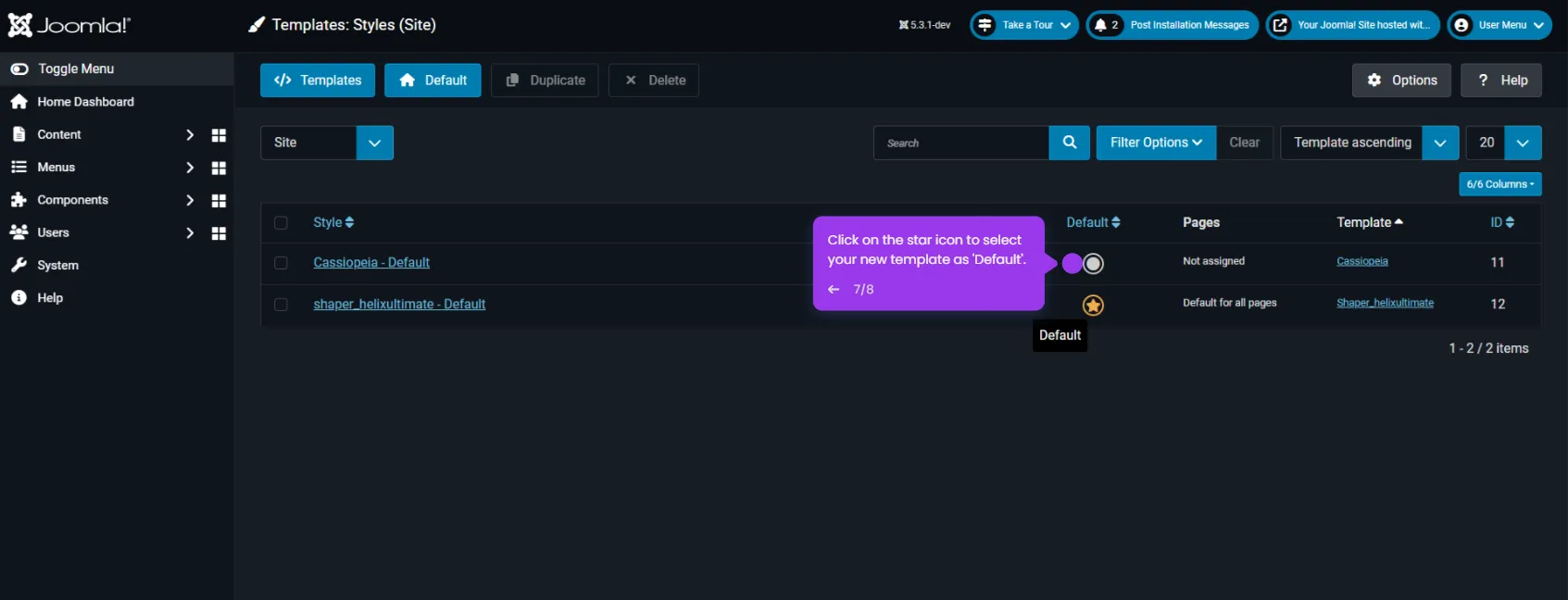Image resolution: width=1568 pixels, height=600 pixels.
Task: Open the User Menu dropdown
Action: coord(1499,25)
